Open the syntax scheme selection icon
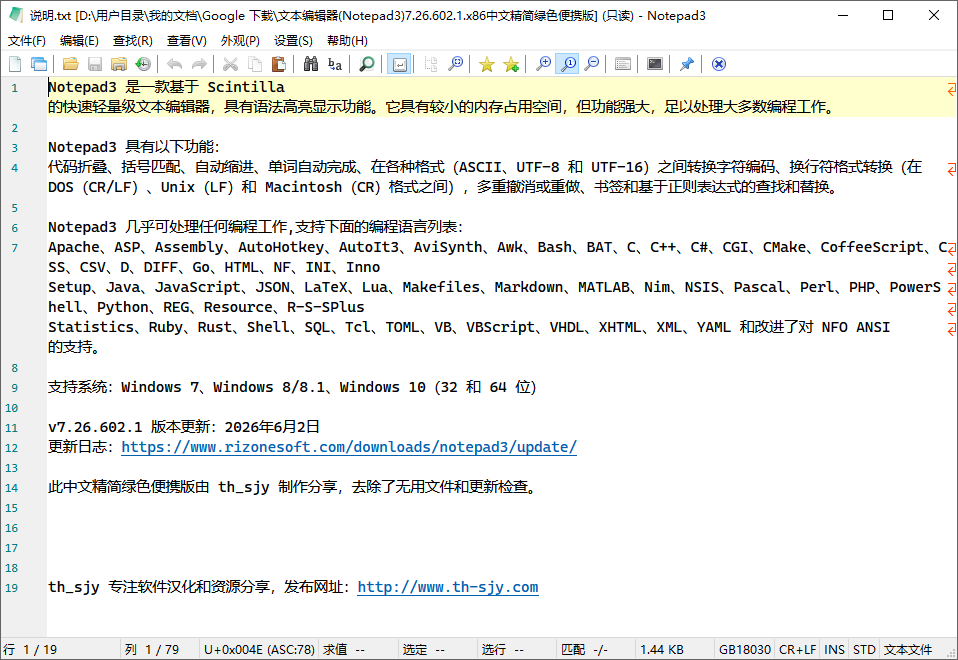Screen dimensions: 958x660 point(623,64)
